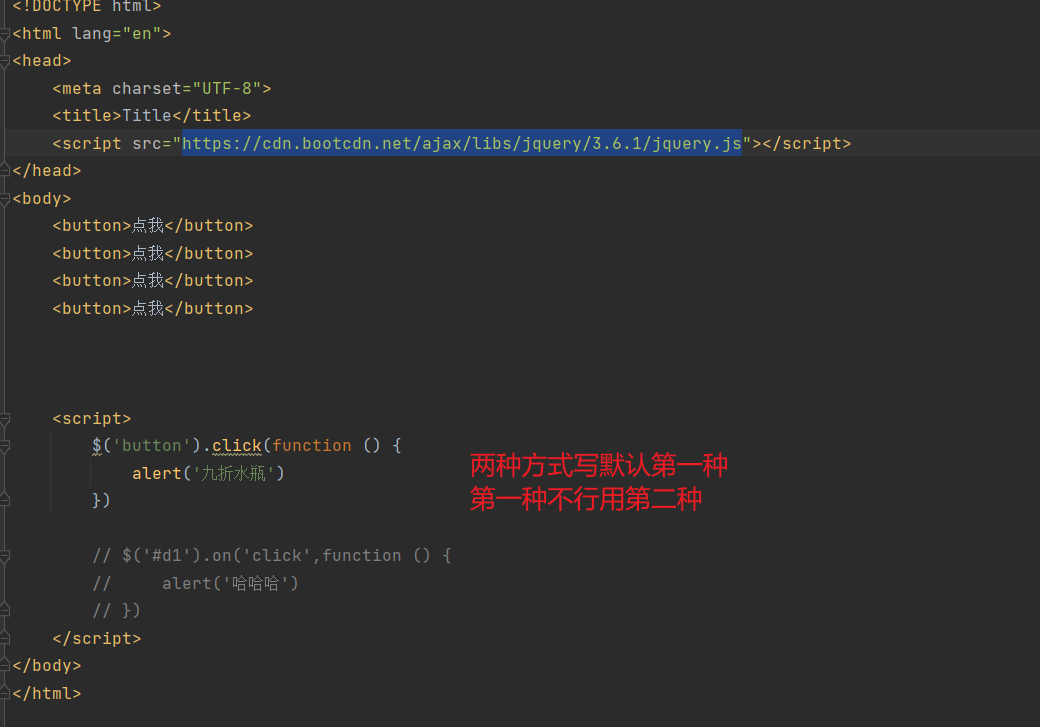Click the <head> opening tag text

tap(41, 61)
